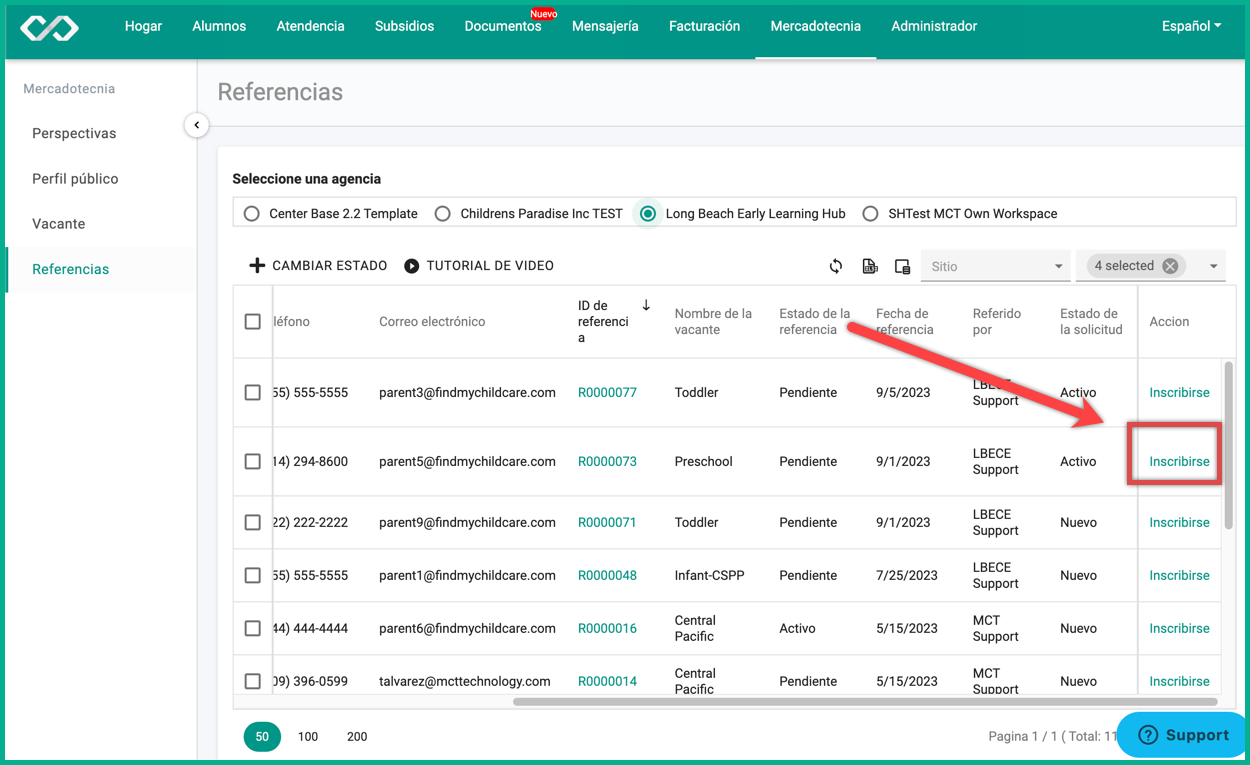Open the Sitio dropdown
Viewport: 1250px width, 765px height.
[995, 266]
